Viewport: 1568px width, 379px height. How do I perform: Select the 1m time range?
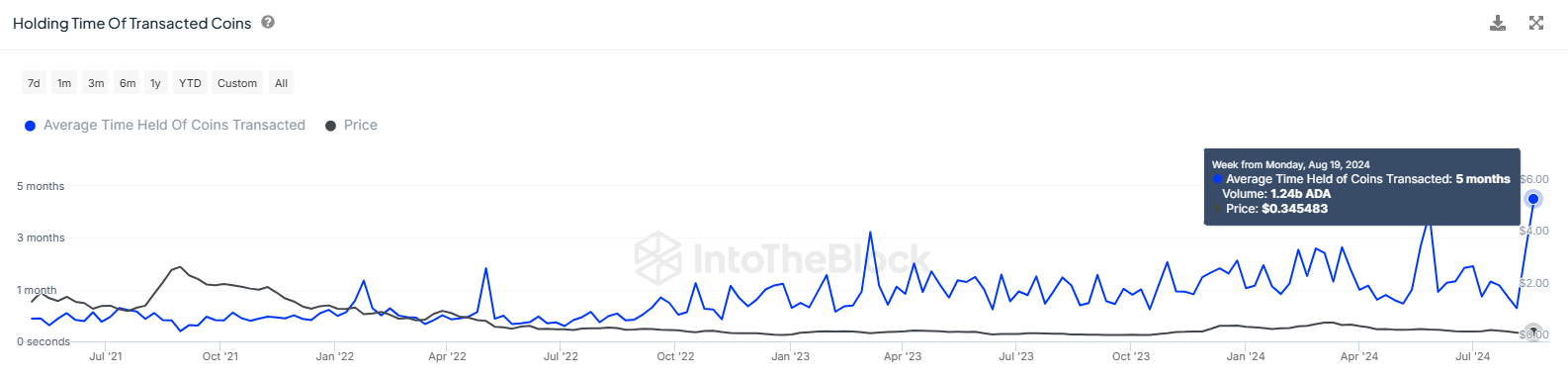64,83
